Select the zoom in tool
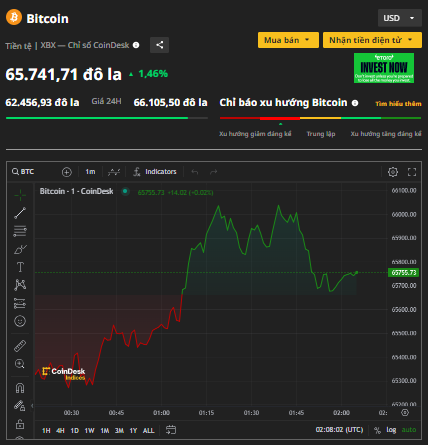 [20, 364]
